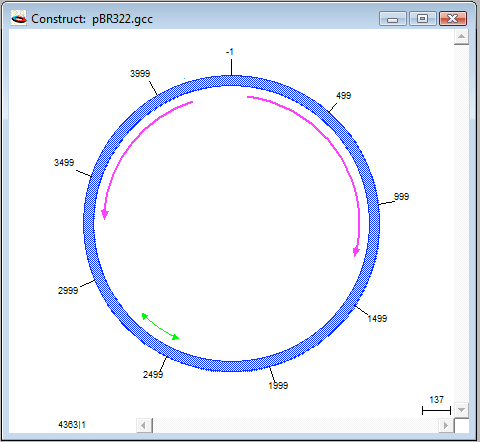Click the 999 position marker label

coord(401,197)
